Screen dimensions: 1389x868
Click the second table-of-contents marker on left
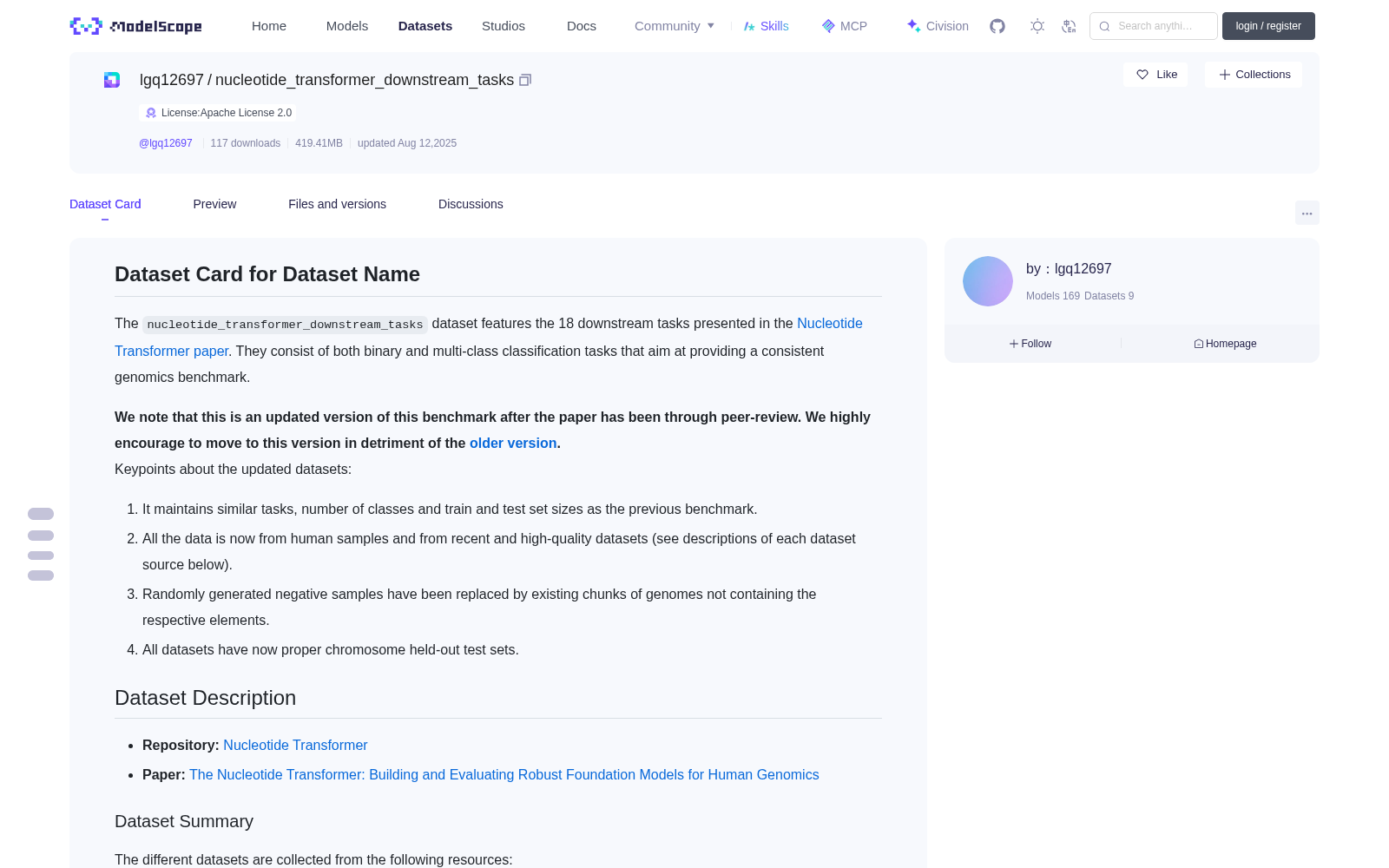click(x=41, y=536)
